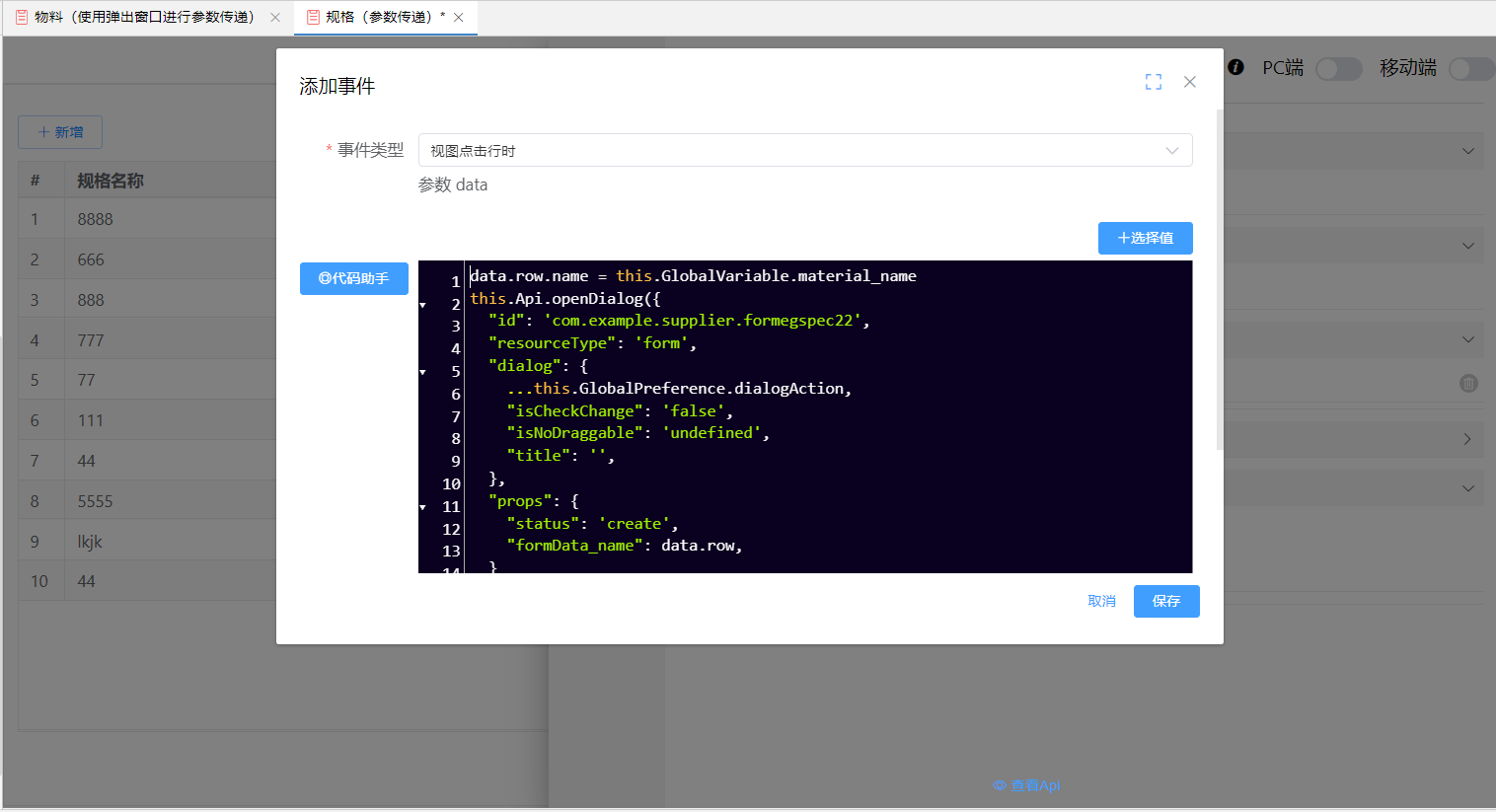Fold the "dialog" block at line 5
Screen dimensions: 1496x812
(x=423, y=372)
